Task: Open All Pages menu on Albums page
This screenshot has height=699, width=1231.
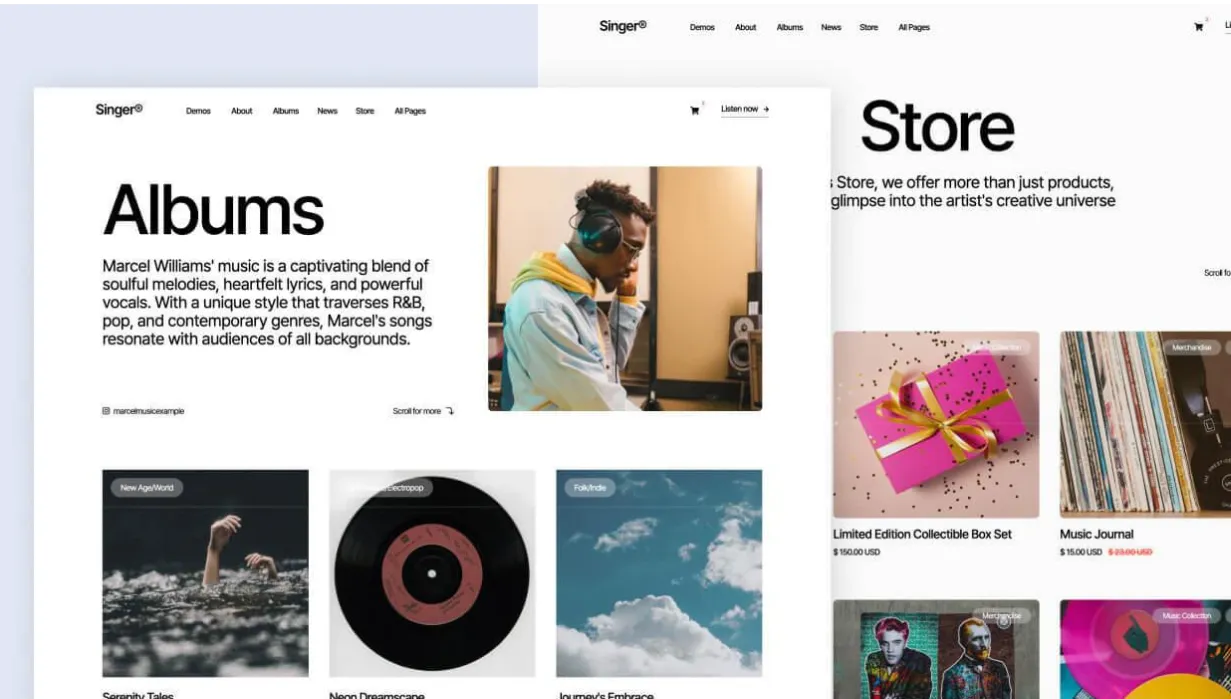Action: [410, 111]
